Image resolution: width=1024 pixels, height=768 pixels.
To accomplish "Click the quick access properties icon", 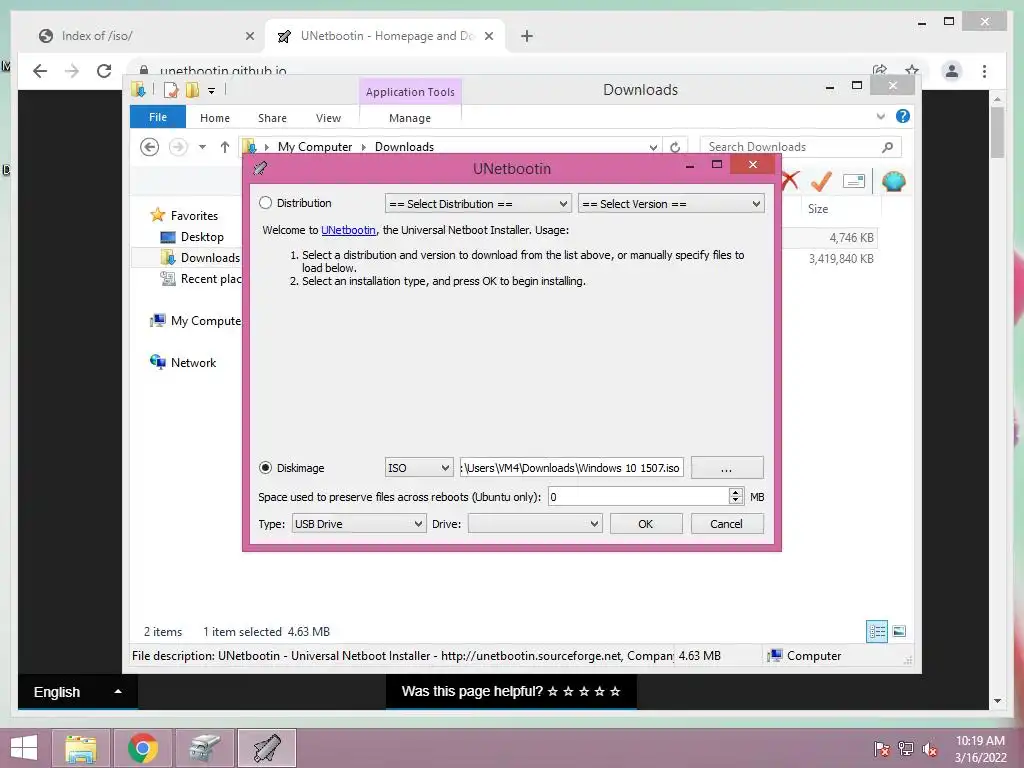I will point(171,89).
